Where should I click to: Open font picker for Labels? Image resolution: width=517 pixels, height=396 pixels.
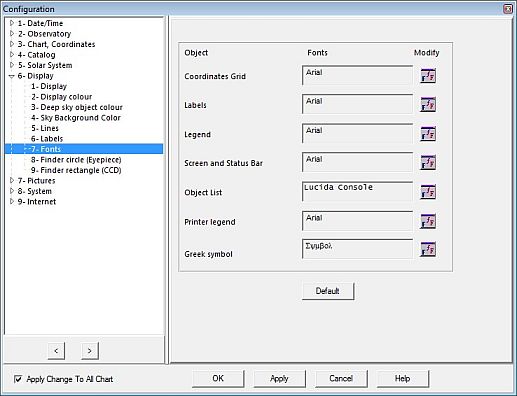click(428, 105)
